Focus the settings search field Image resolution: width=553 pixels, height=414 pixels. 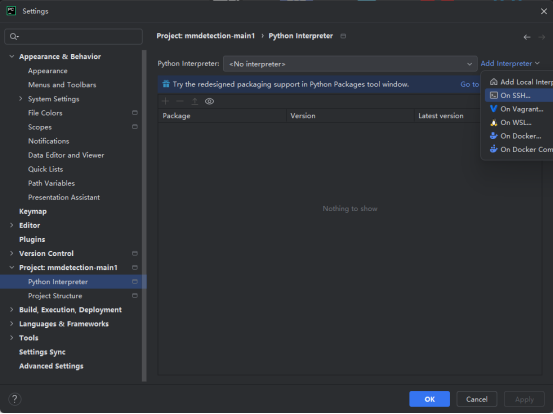[73, 36]
